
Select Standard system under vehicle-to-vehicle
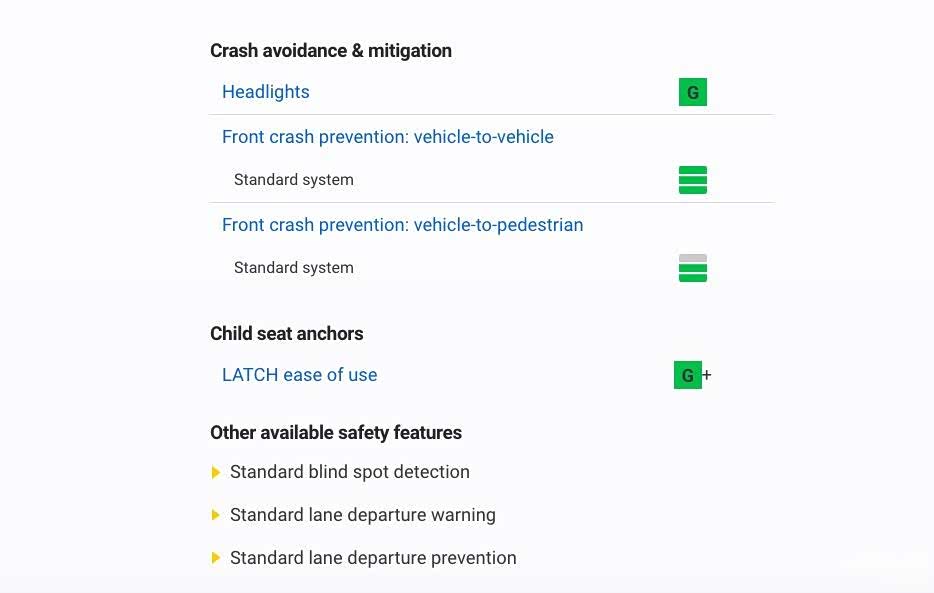tap(294, 180)
